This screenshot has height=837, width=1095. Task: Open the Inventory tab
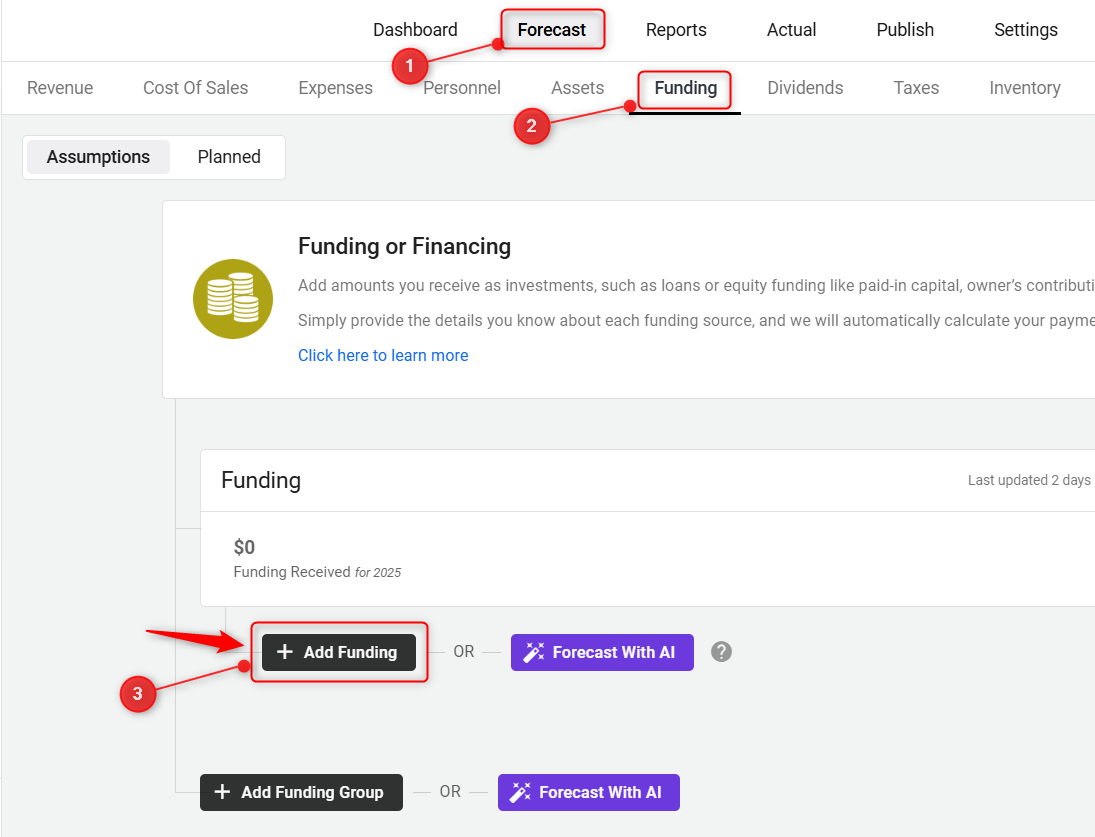tap(1024, 88)
